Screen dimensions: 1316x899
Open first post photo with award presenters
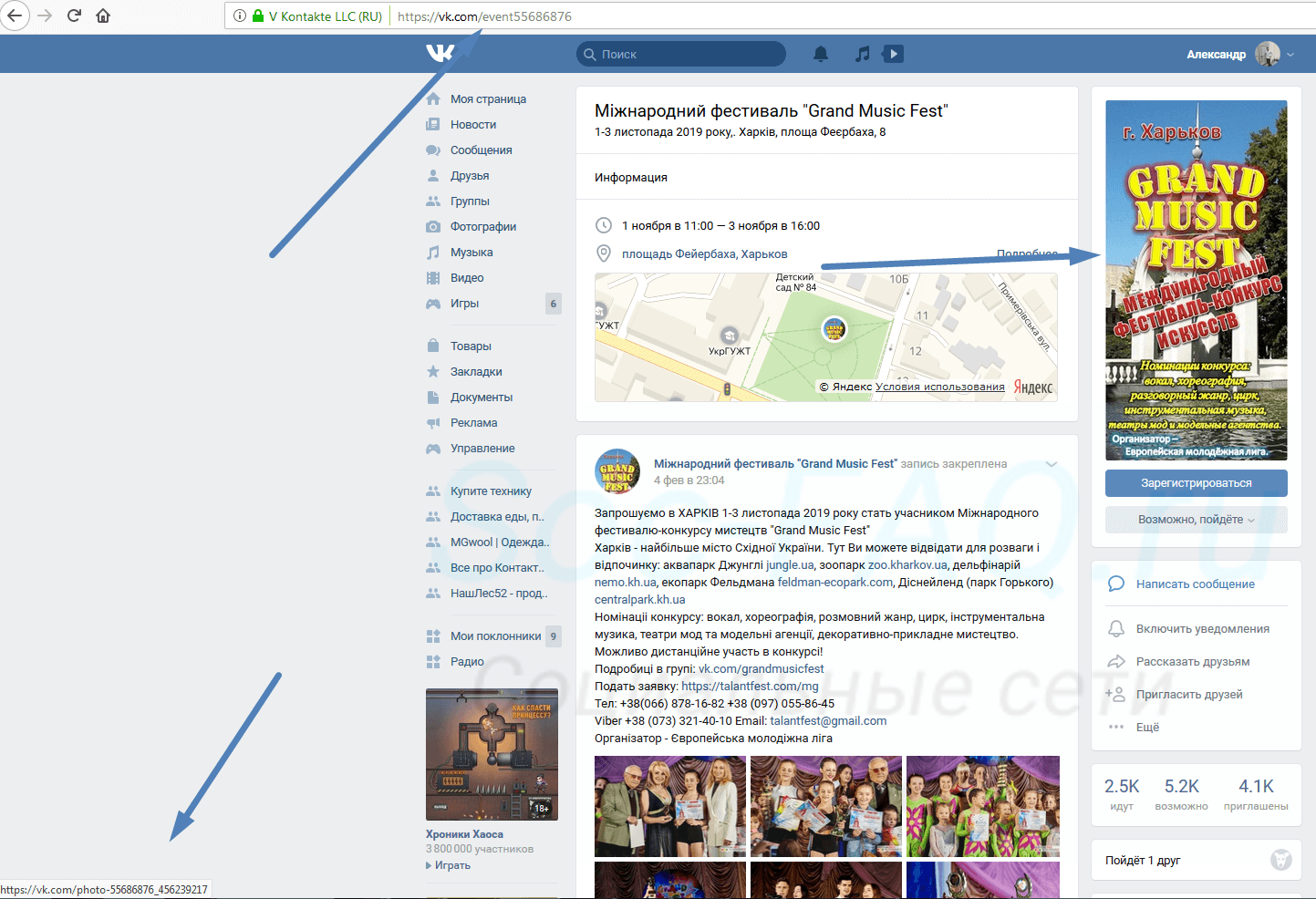(x=670, y=806)
